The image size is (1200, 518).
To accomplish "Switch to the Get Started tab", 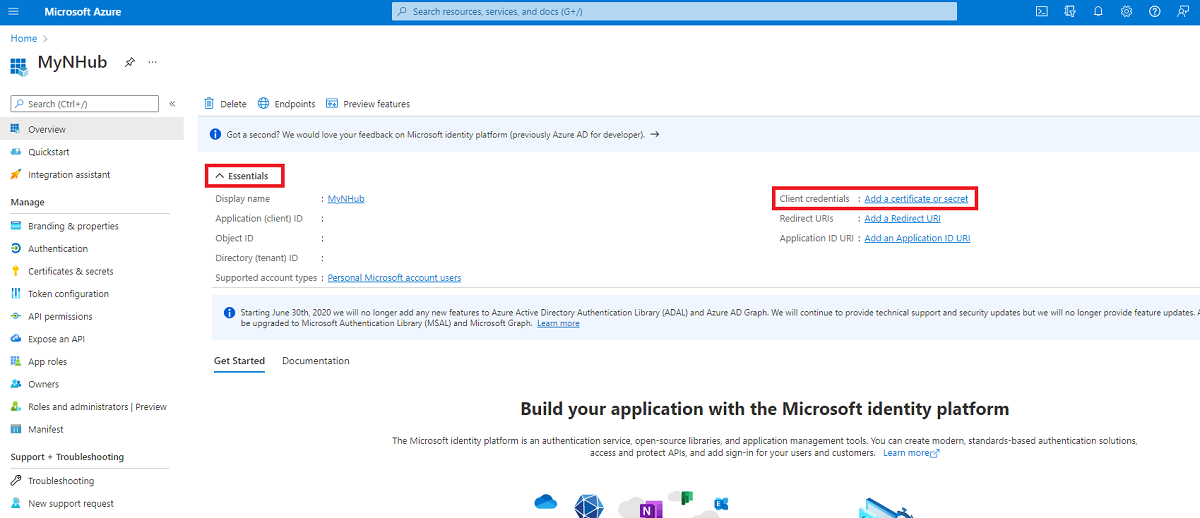I will click(x=240, y=361).
